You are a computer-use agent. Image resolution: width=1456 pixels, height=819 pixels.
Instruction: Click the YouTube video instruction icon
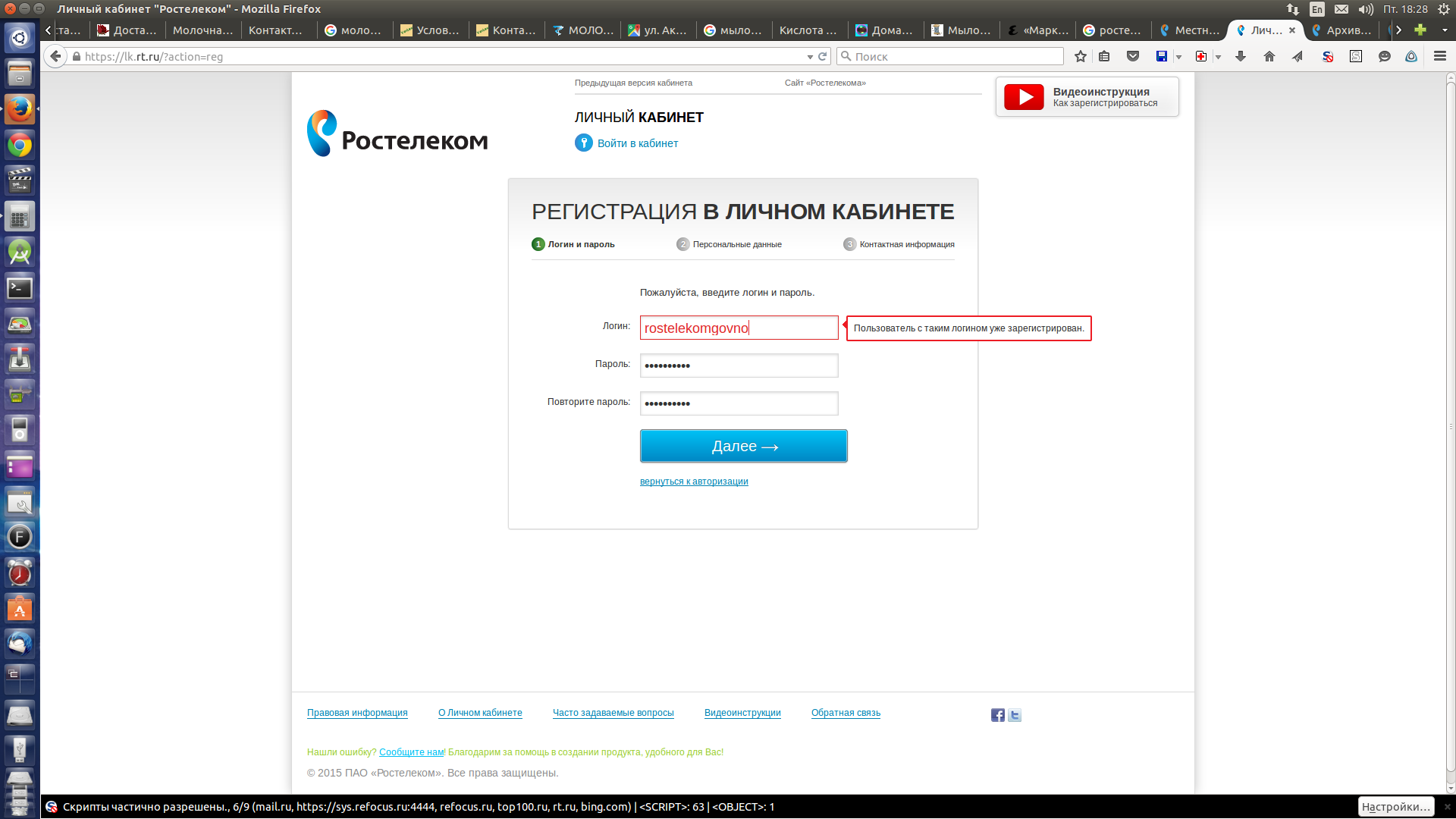pyautogui.click(x=1024, y=97)
